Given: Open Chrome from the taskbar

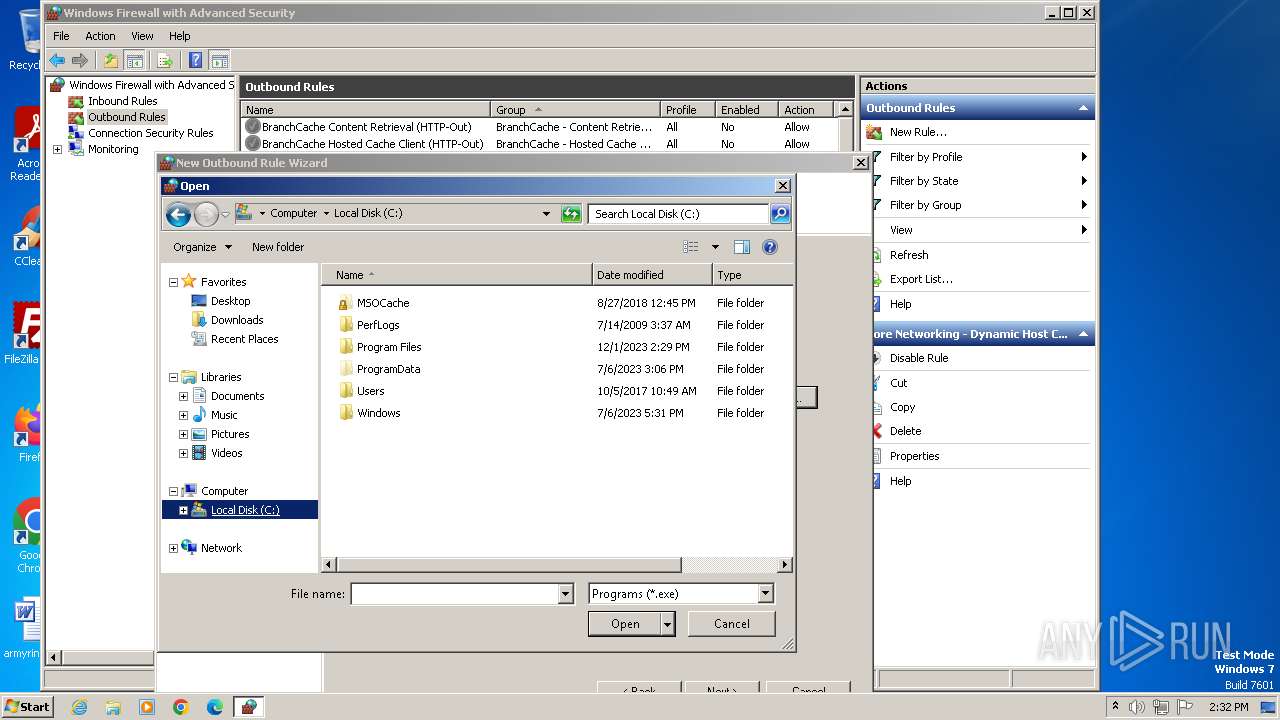Looking at the screenshot, I should (x=181, y=707).
